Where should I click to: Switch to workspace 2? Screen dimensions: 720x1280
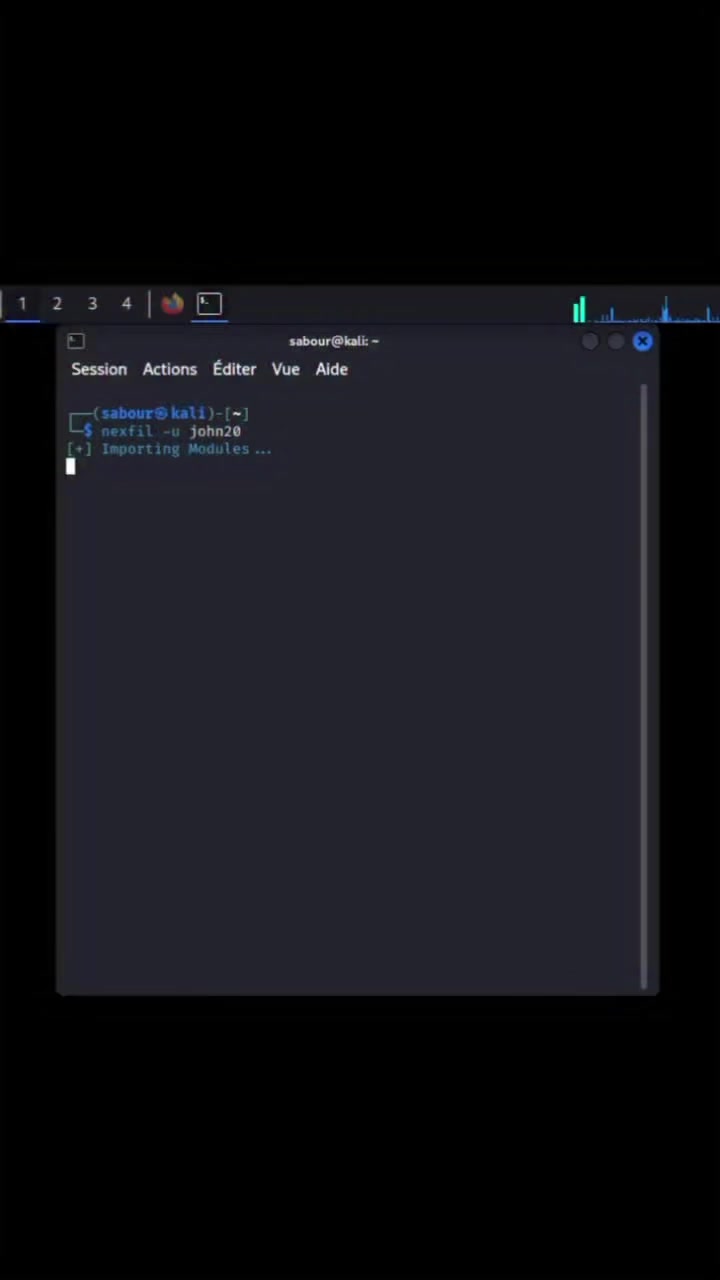pos(57,303)
